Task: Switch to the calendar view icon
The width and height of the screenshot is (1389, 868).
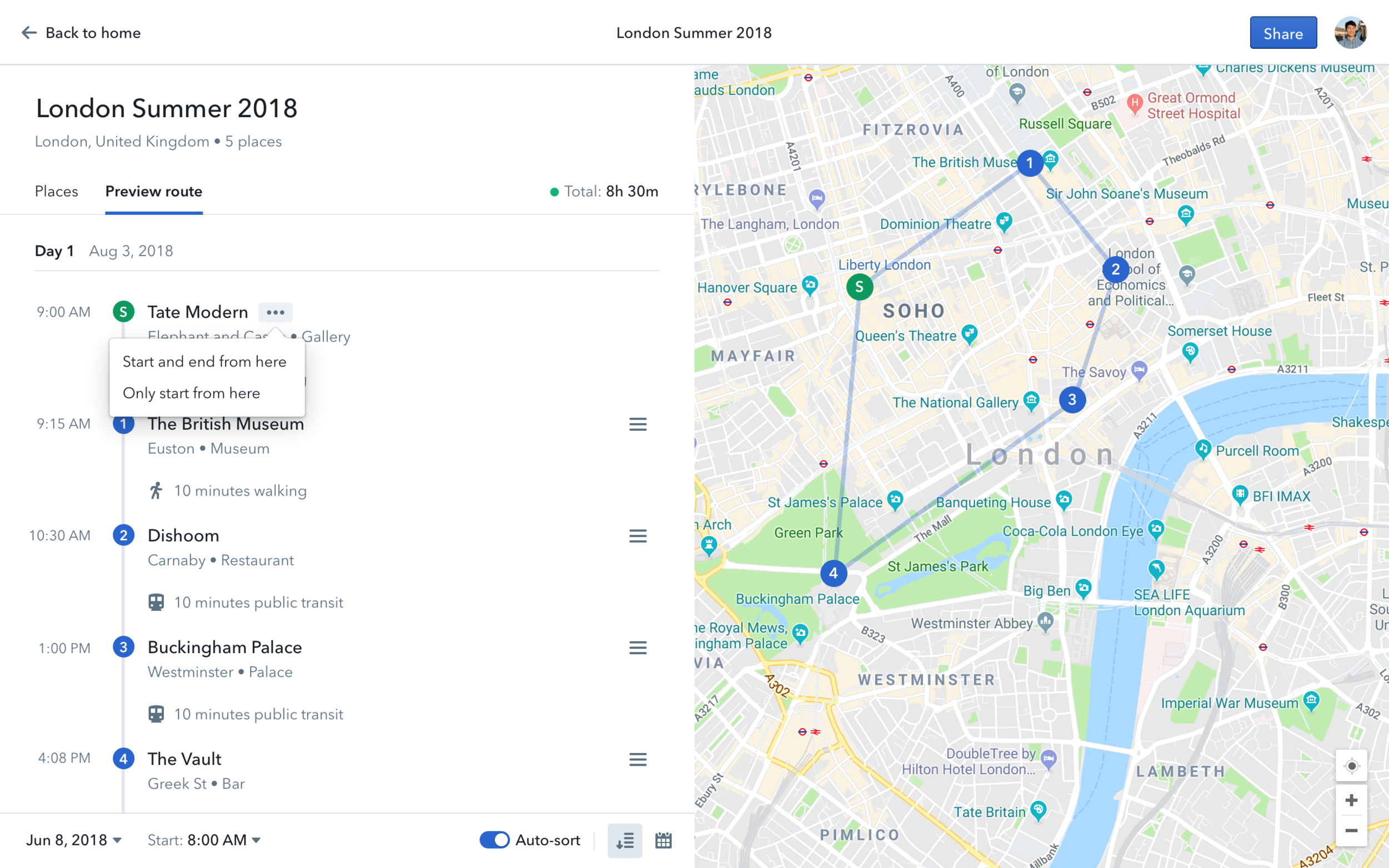Action: click(x=663, y=840)
